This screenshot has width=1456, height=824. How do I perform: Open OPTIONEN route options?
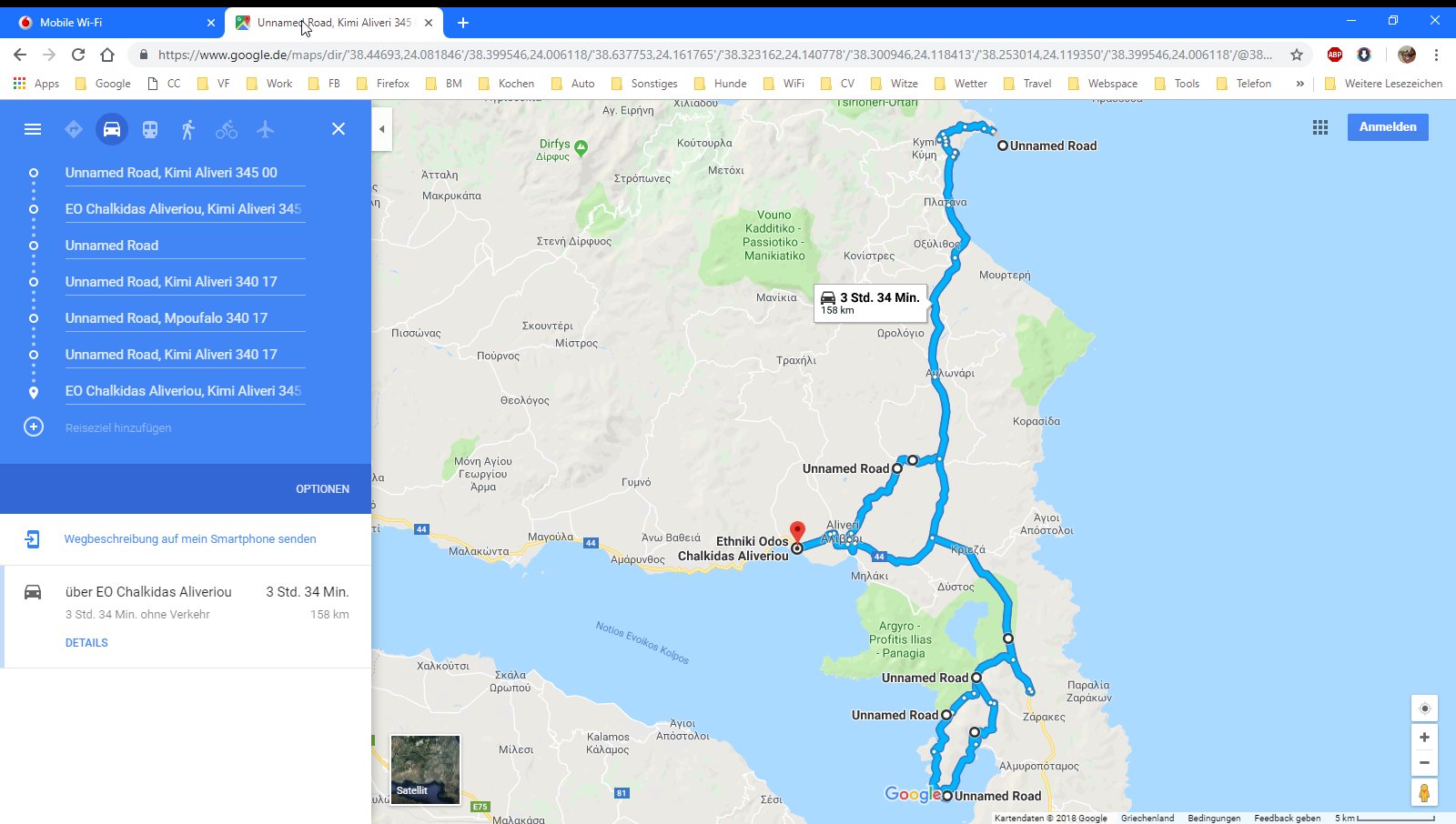click(x=322, y=489)
